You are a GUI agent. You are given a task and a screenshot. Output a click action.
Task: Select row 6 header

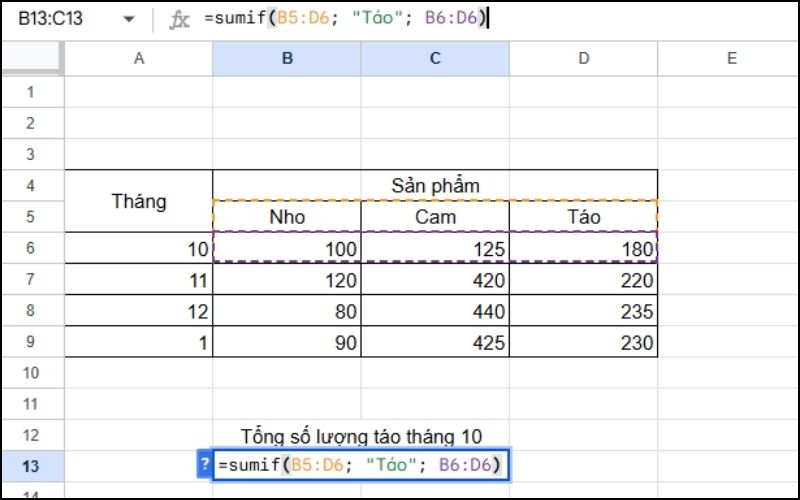click(x=31, y=248)
